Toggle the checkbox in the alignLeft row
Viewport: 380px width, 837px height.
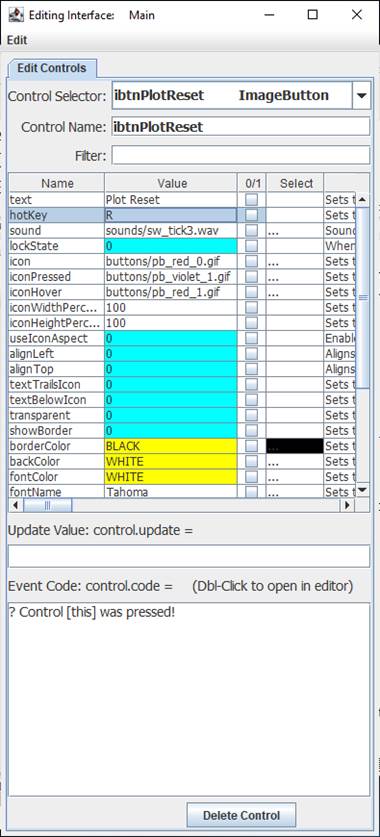point(251,354)
